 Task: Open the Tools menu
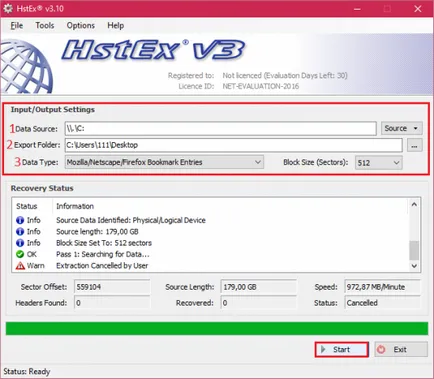click(45, 26)
